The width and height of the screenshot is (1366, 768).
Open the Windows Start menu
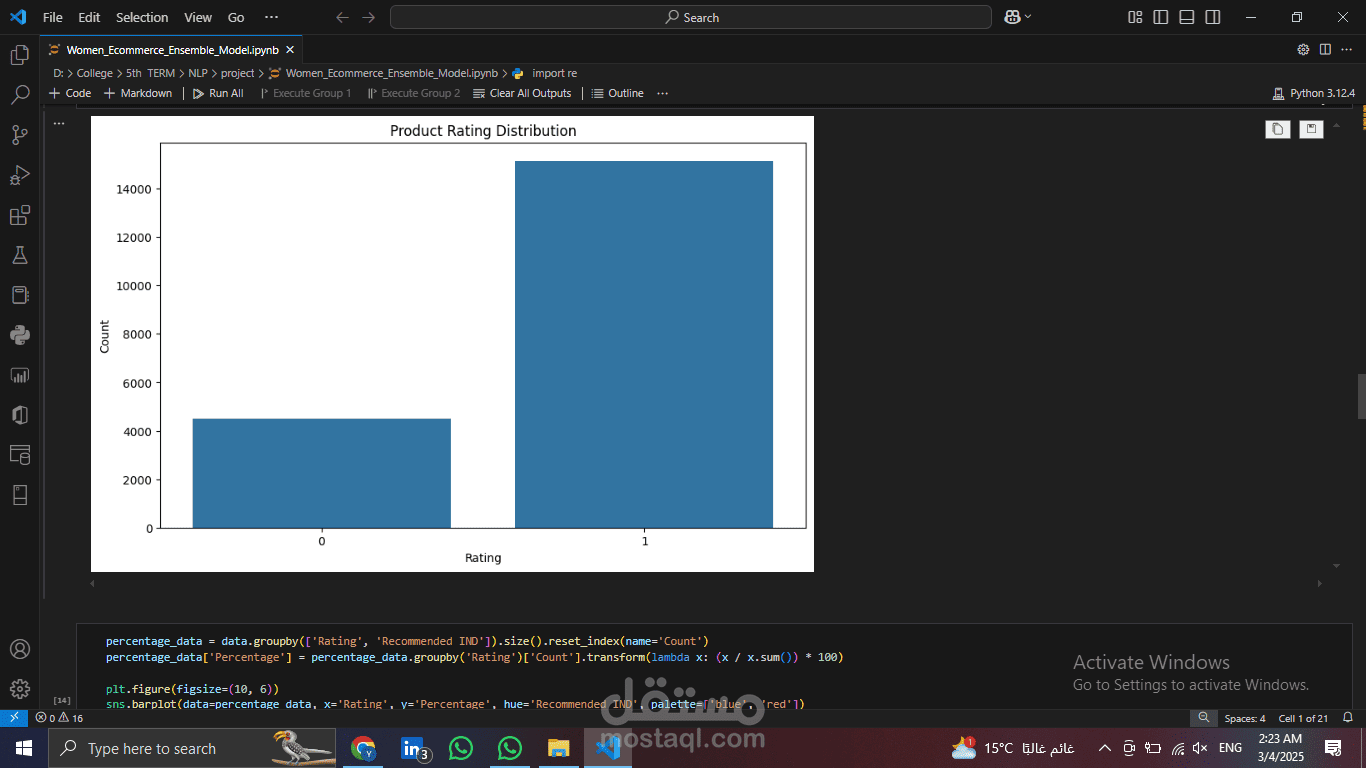(24, 748)
